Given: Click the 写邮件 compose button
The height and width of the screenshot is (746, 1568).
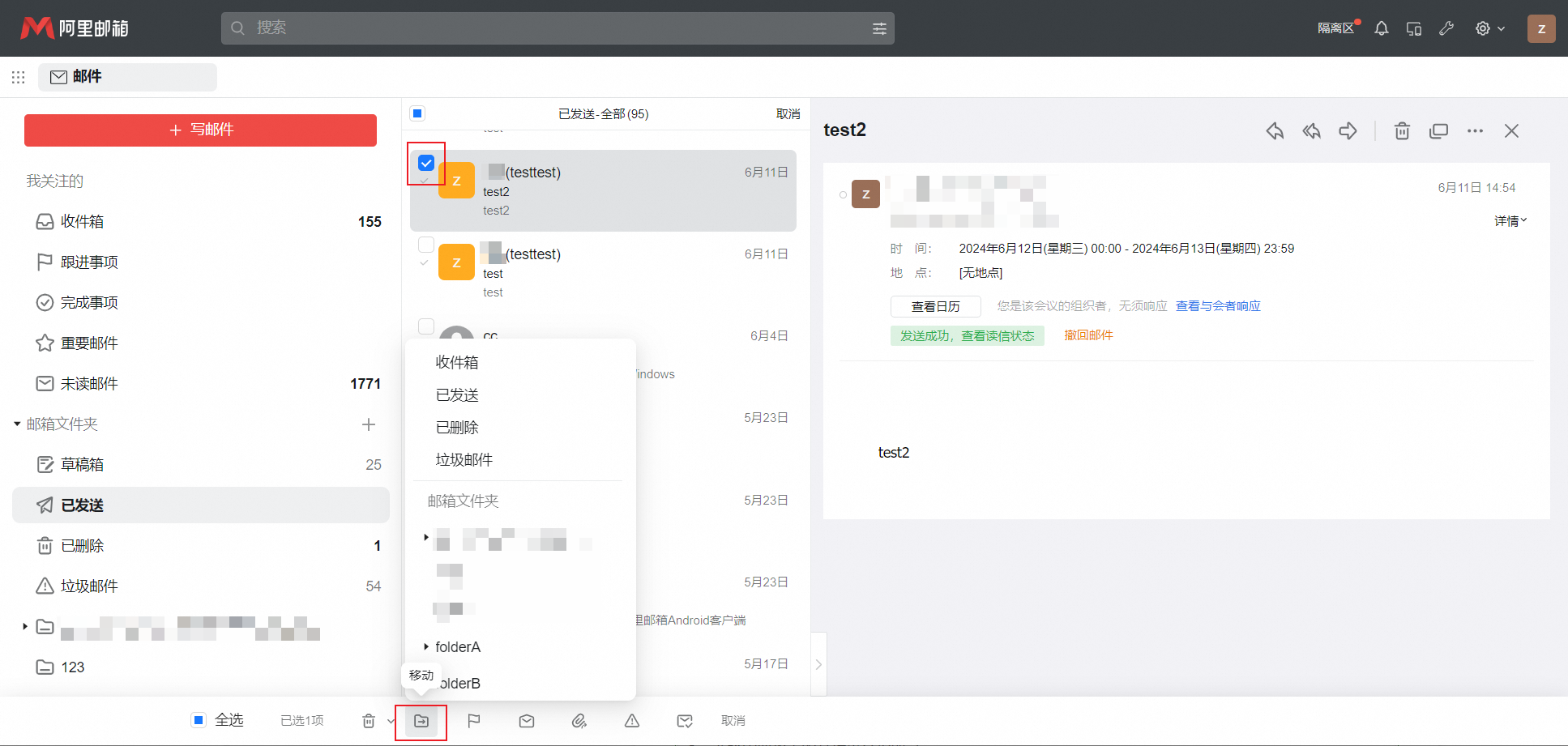Looking at the screenshot, I should [200, 130].
